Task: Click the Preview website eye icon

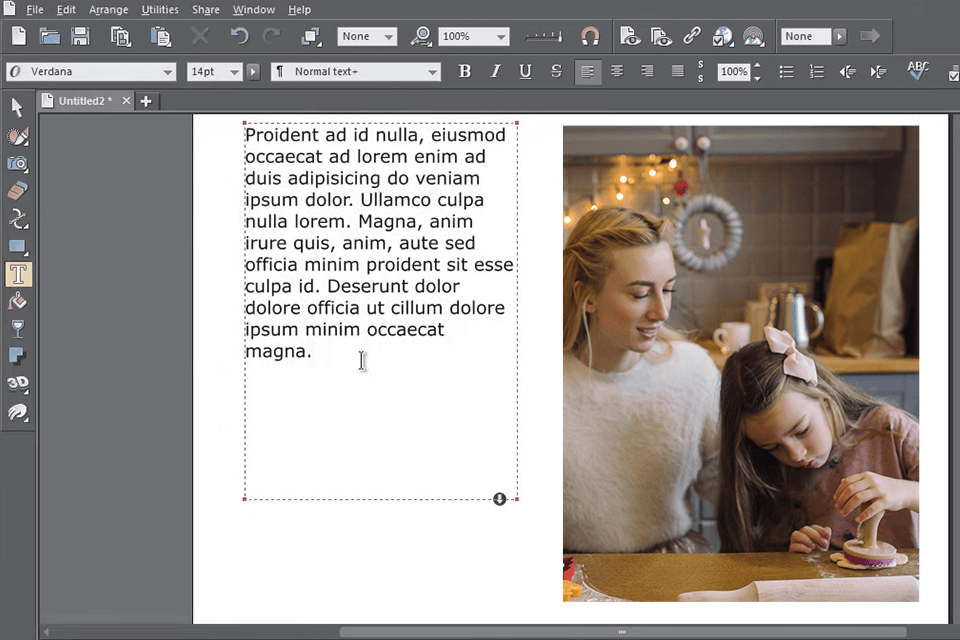Action: pos(661,37)
